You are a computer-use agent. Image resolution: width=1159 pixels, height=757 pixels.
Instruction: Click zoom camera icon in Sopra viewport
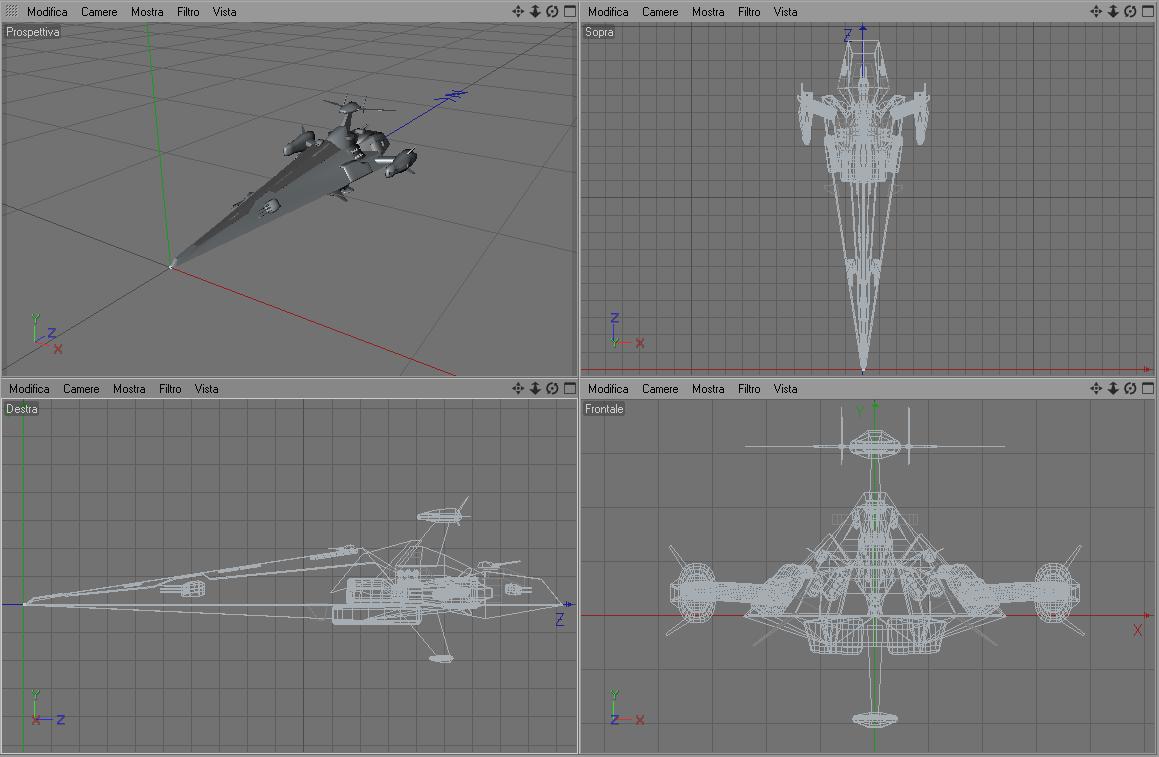[x=1113, y=11]
